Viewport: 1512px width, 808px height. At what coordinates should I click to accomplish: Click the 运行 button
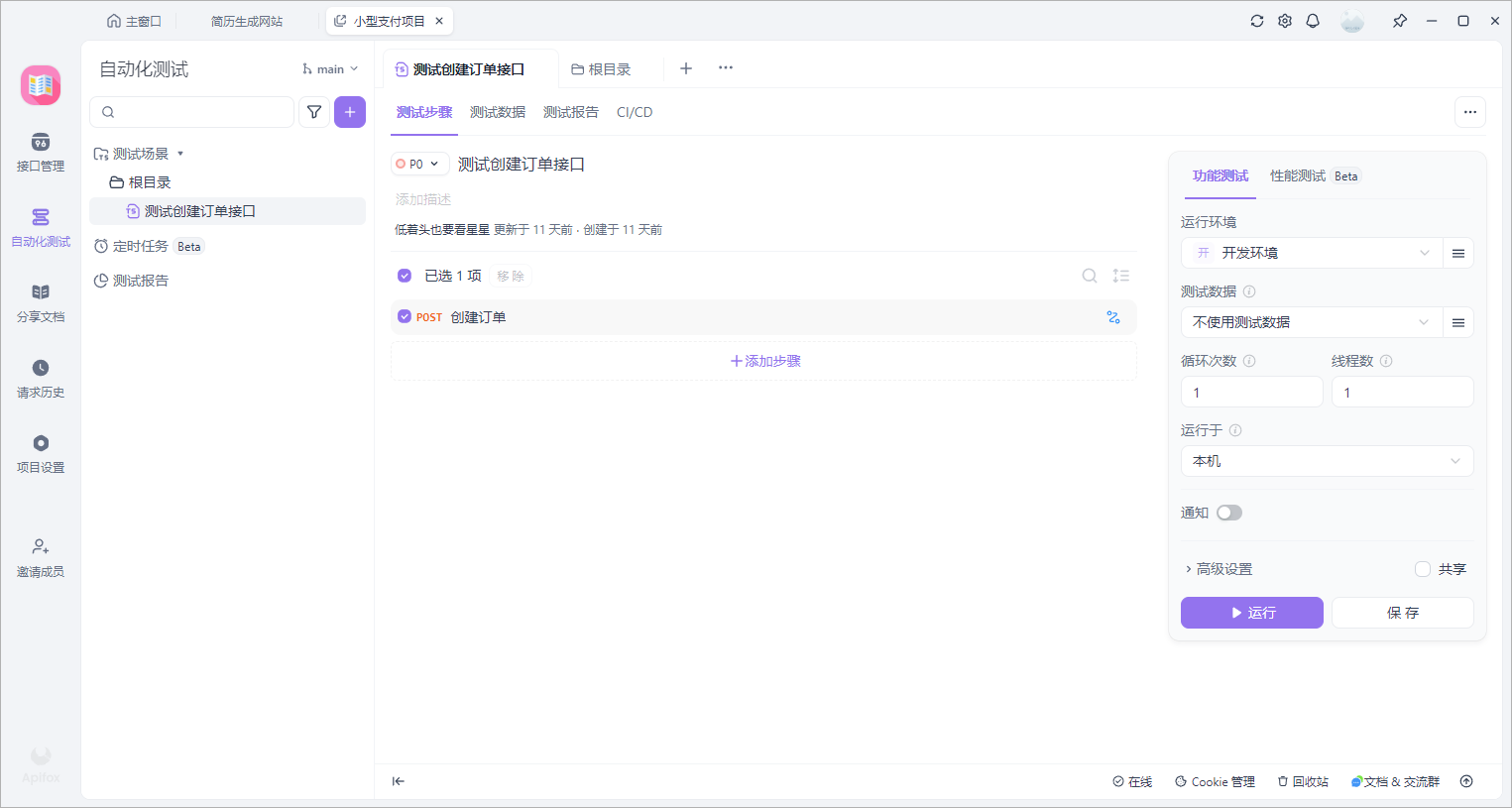(x=1251, y=613)
